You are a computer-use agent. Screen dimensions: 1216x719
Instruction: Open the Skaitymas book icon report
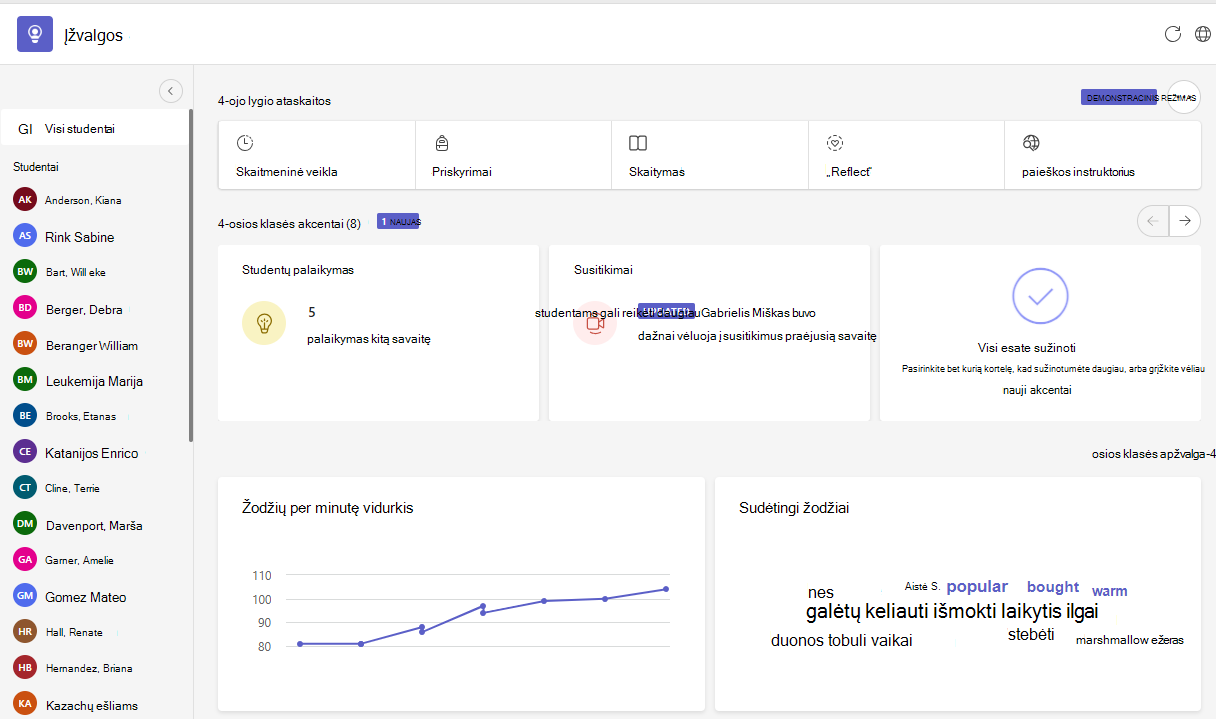point(638,143)
